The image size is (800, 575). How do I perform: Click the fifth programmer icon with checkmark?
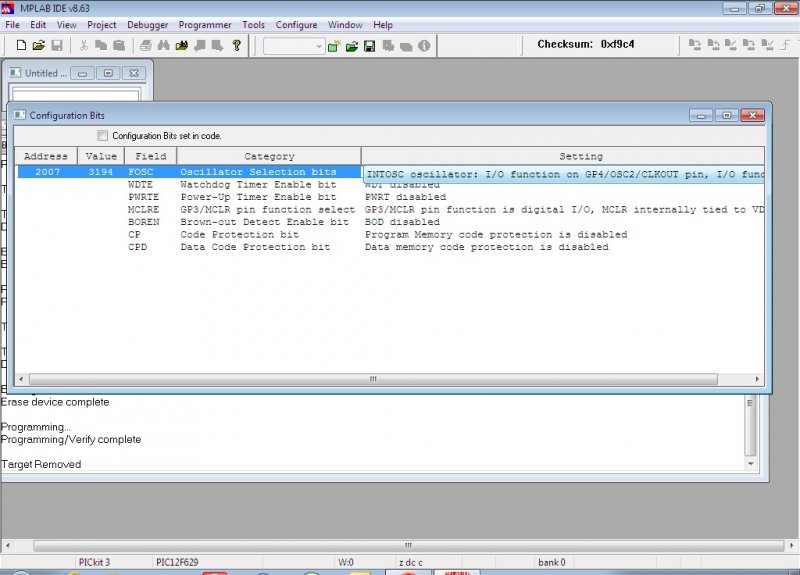coord(767,45)
